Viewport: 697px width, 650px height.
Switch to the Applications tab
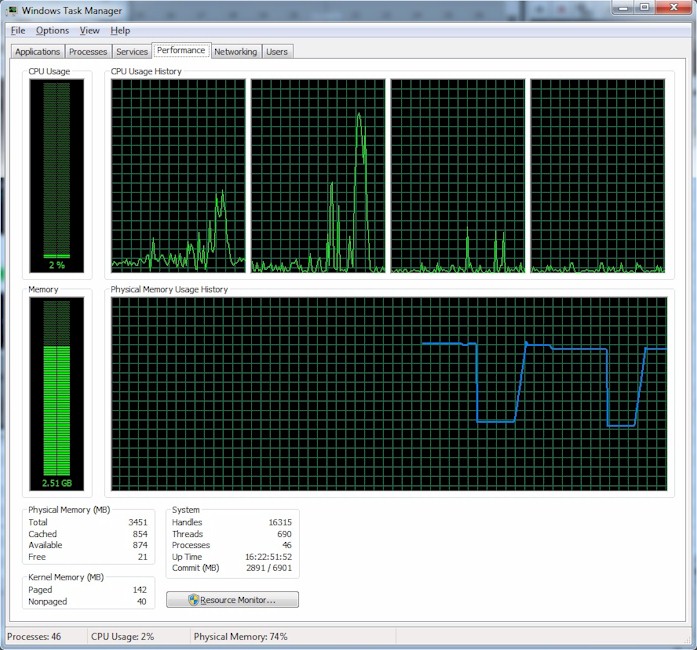pos(38,52)
